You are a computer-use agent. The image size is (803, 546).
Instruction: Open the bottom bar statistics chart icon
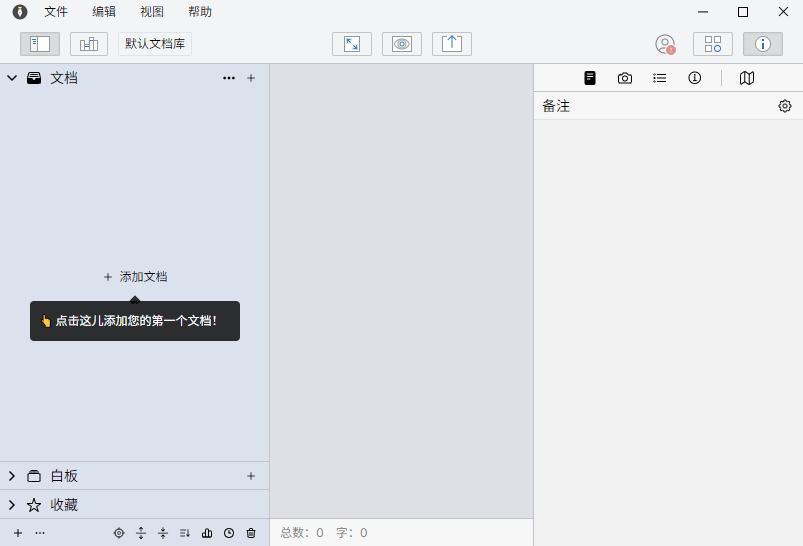click(x=207, y=533)
